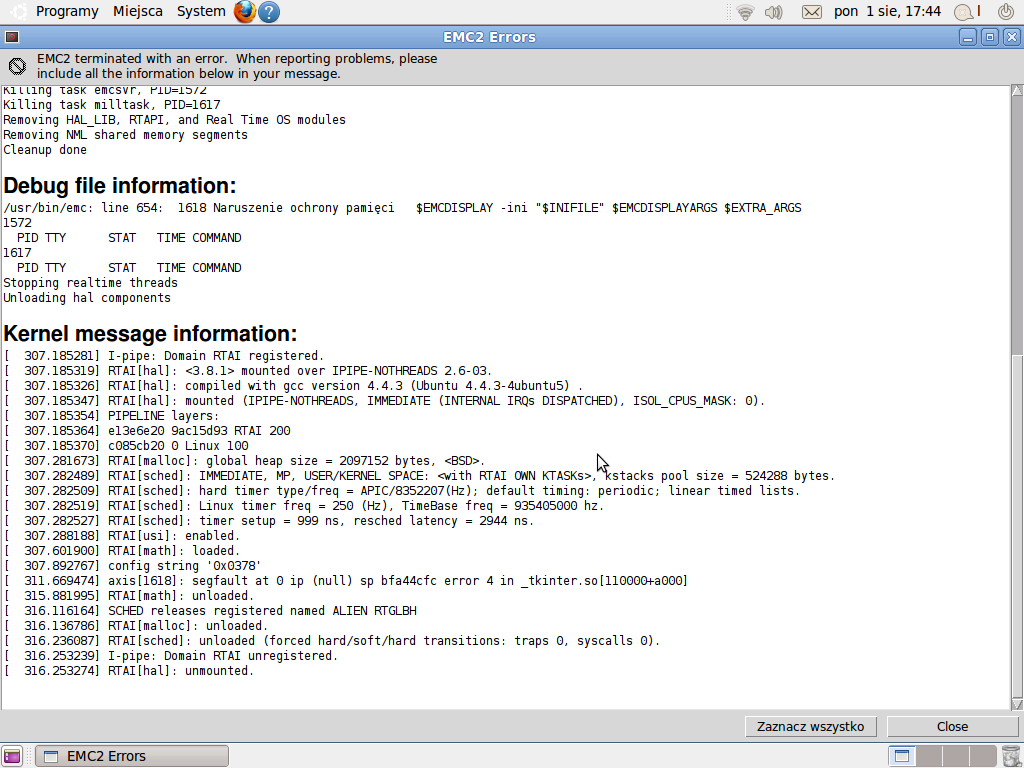Image resolution: width=1024 pixels, height=768 pixels.
Task: Click the "hard timer type/freq" line
Action: 402,491
